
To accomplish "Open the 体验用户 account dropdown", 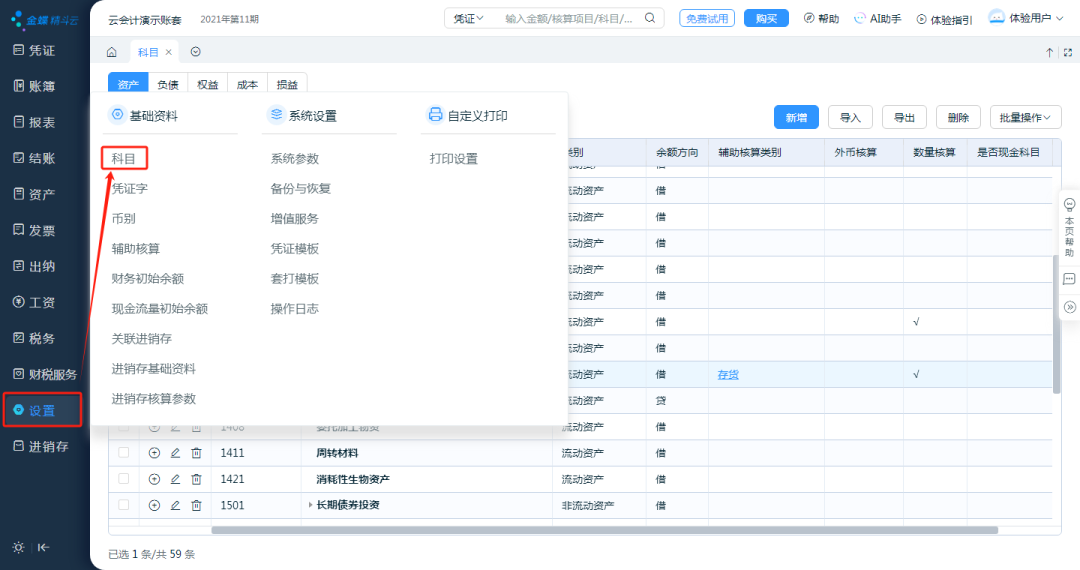I will click(x=1026, y=18).
